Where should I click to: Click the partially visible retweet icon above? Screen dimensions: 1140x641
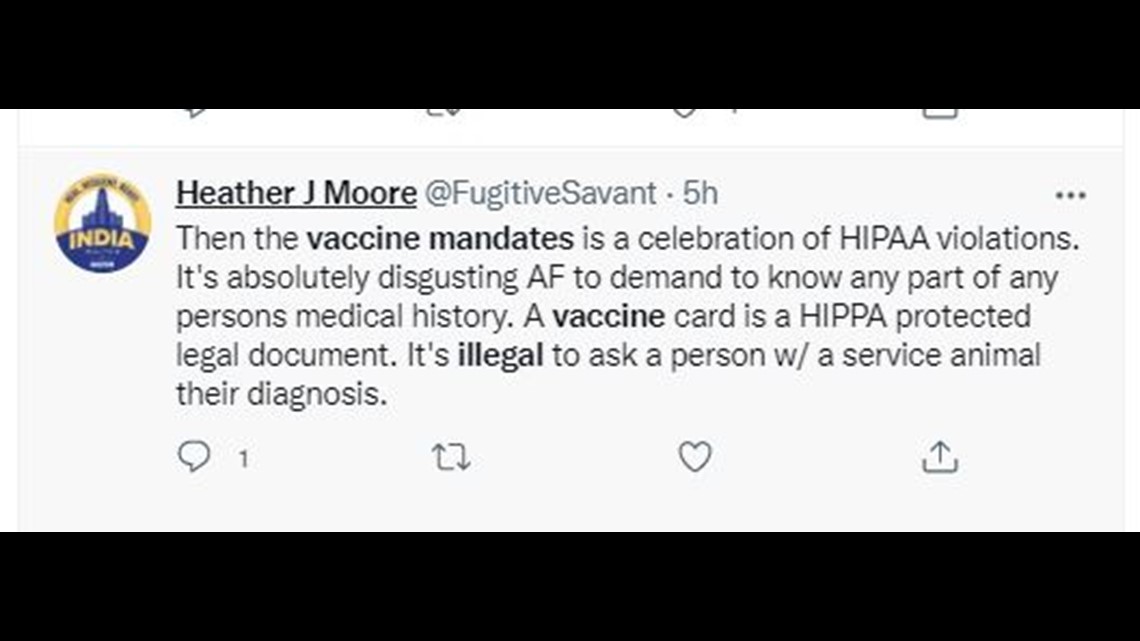click(443, 112)
